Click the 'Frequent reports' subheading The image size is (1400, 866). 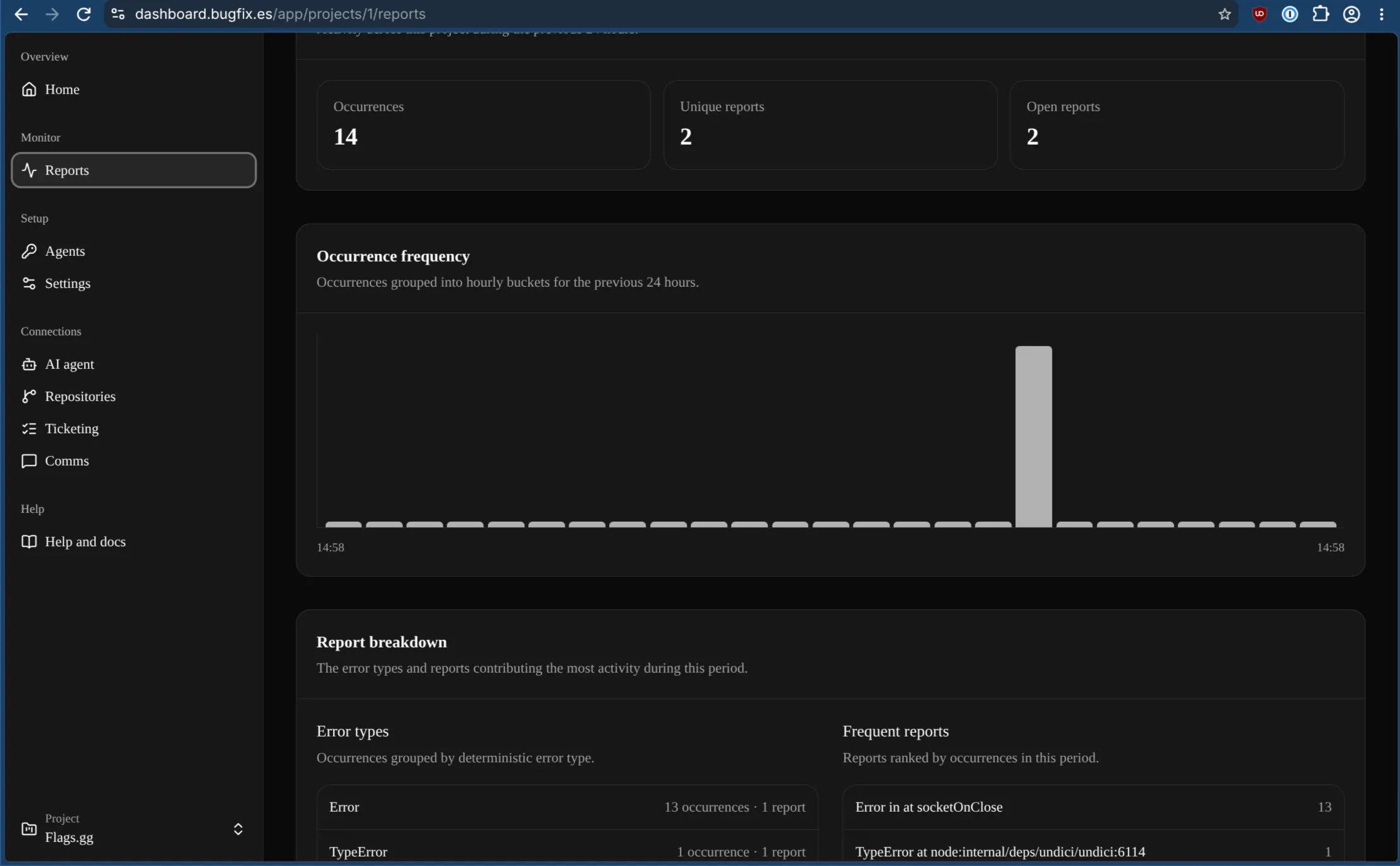tap(895, 731)
